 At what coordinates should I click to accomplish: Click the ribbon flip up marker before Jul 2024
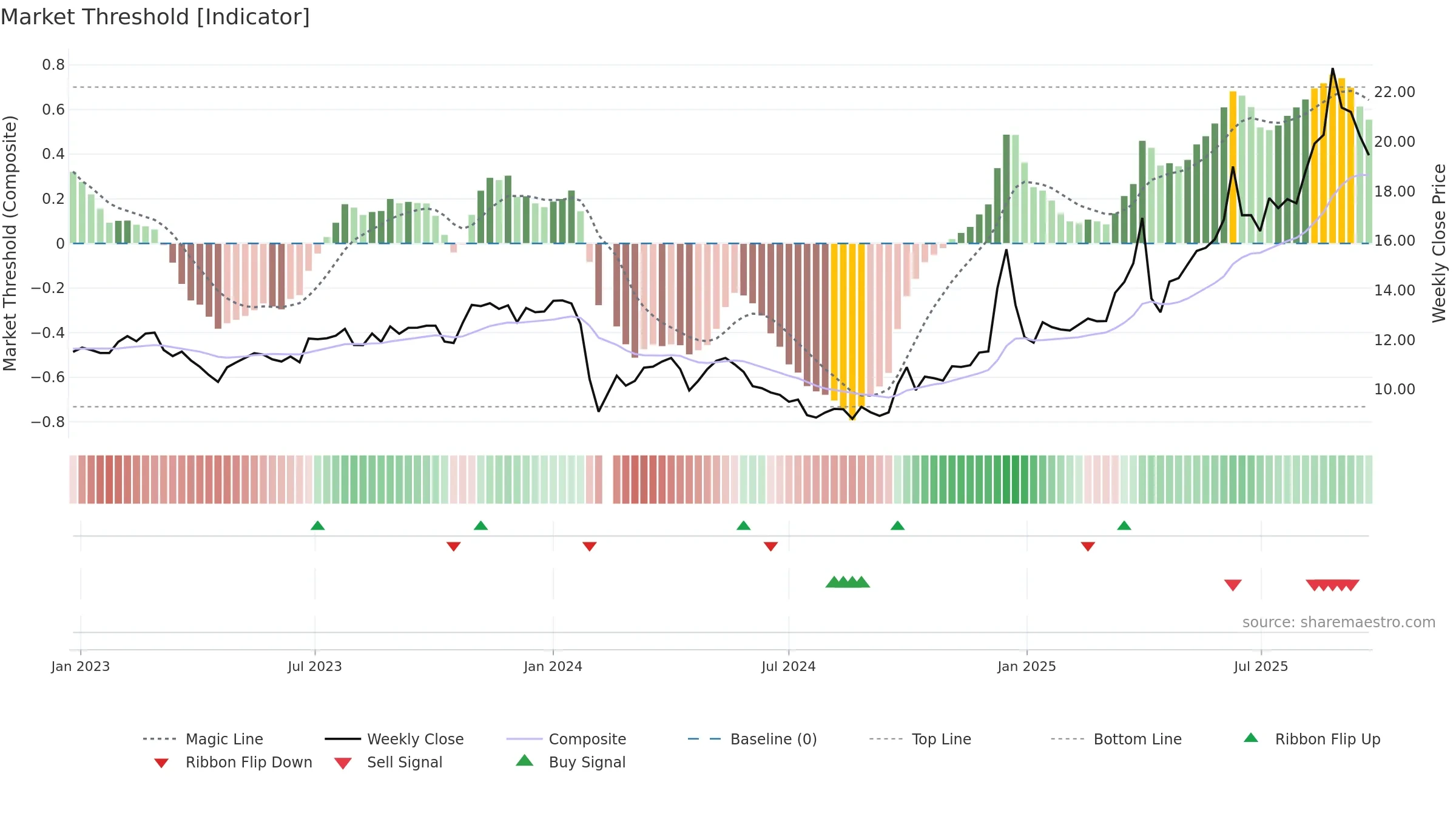(x=744, y=525)
